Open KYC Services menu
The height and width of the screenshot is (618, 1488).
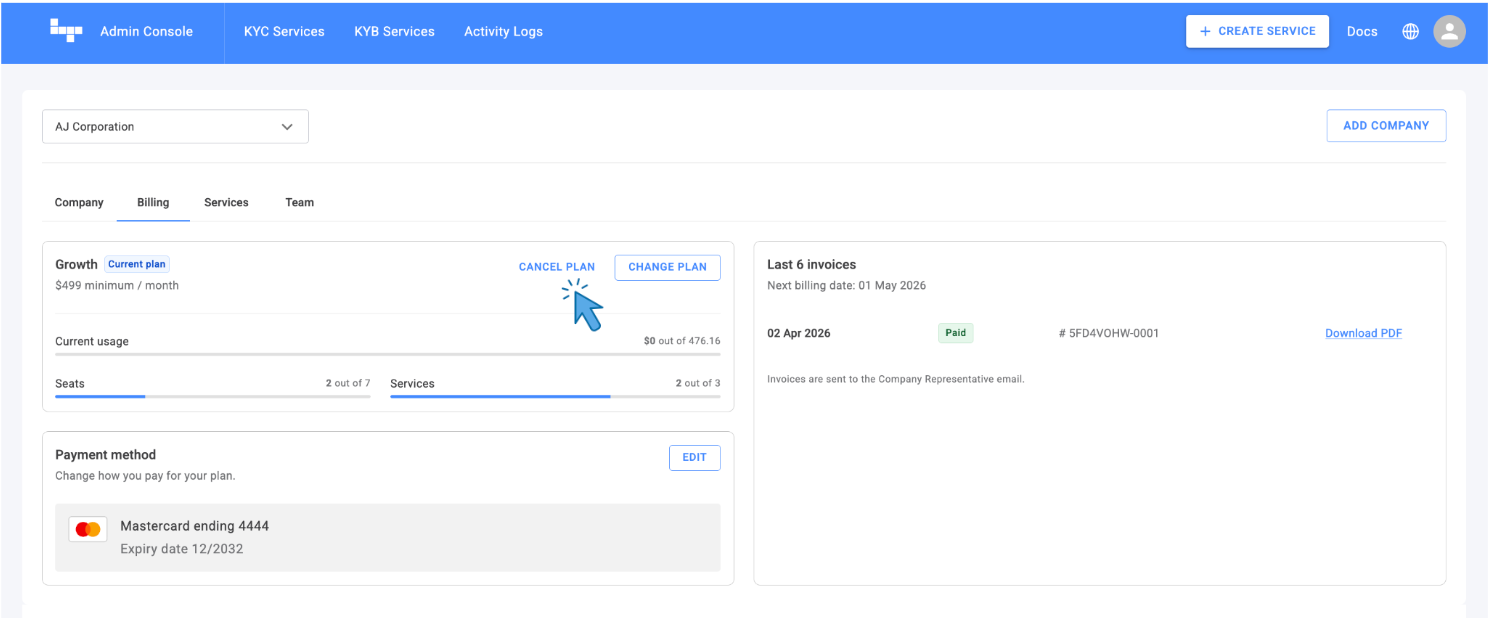[x=284, y=31]
